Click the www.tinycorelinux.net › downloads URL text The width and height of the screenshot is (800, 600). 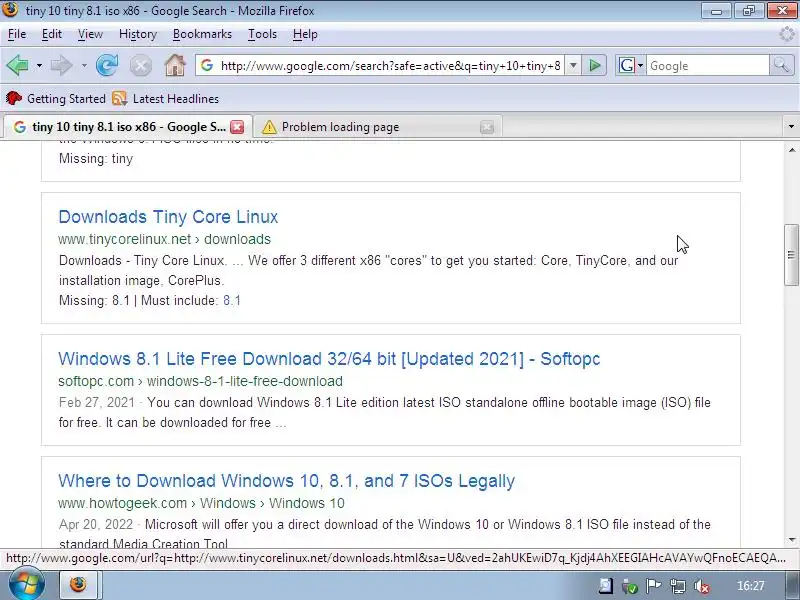click(x=164, y=239)
